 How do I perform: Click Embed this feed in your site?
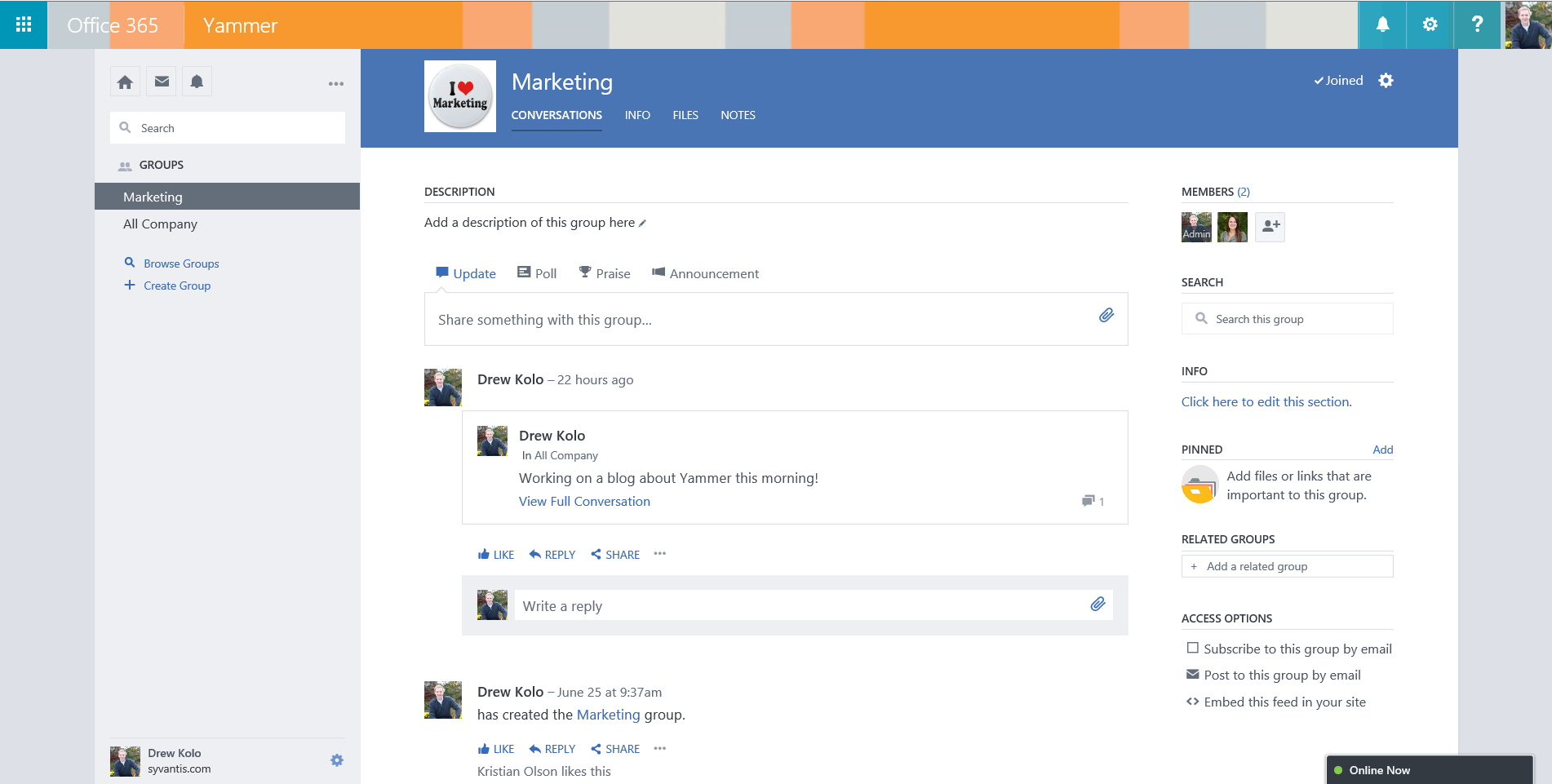pyautogui.click(x=1284, y=702)
